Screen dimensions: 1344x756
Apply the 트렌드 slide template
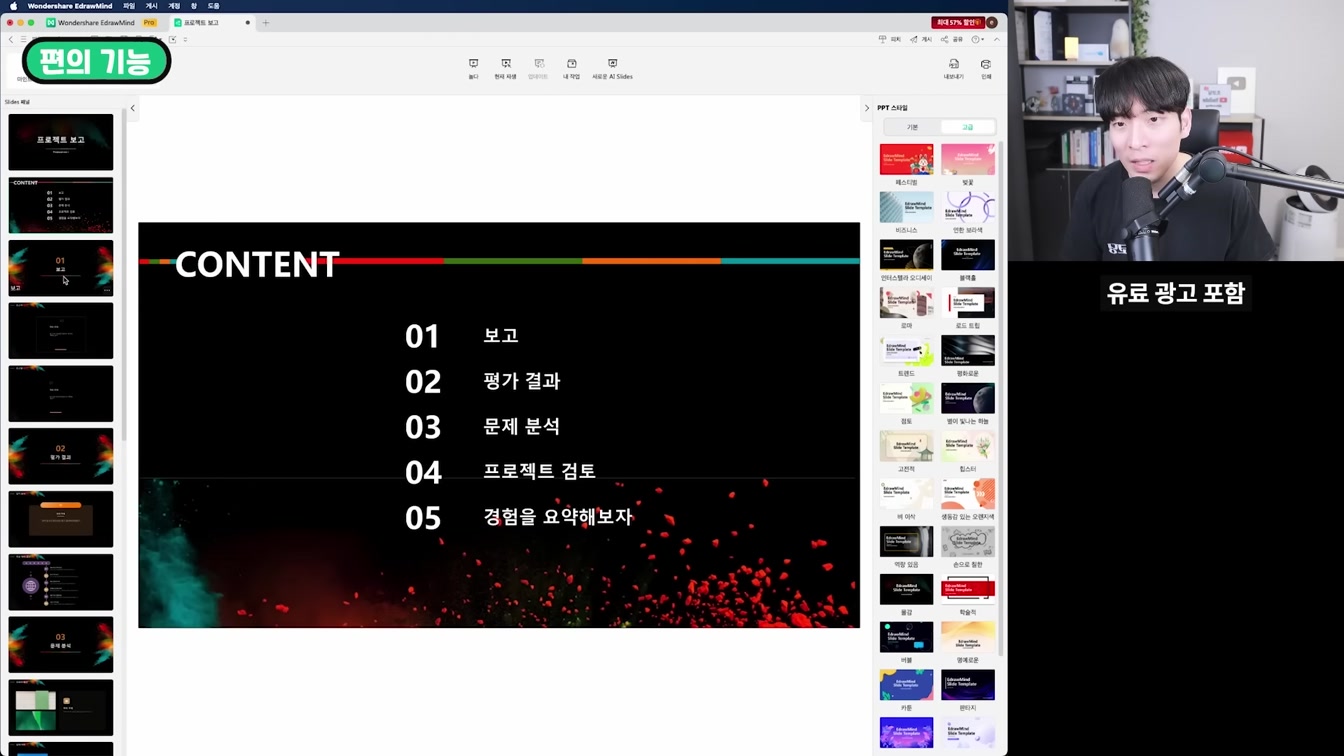pyautogui.click(x=906, y=351)
